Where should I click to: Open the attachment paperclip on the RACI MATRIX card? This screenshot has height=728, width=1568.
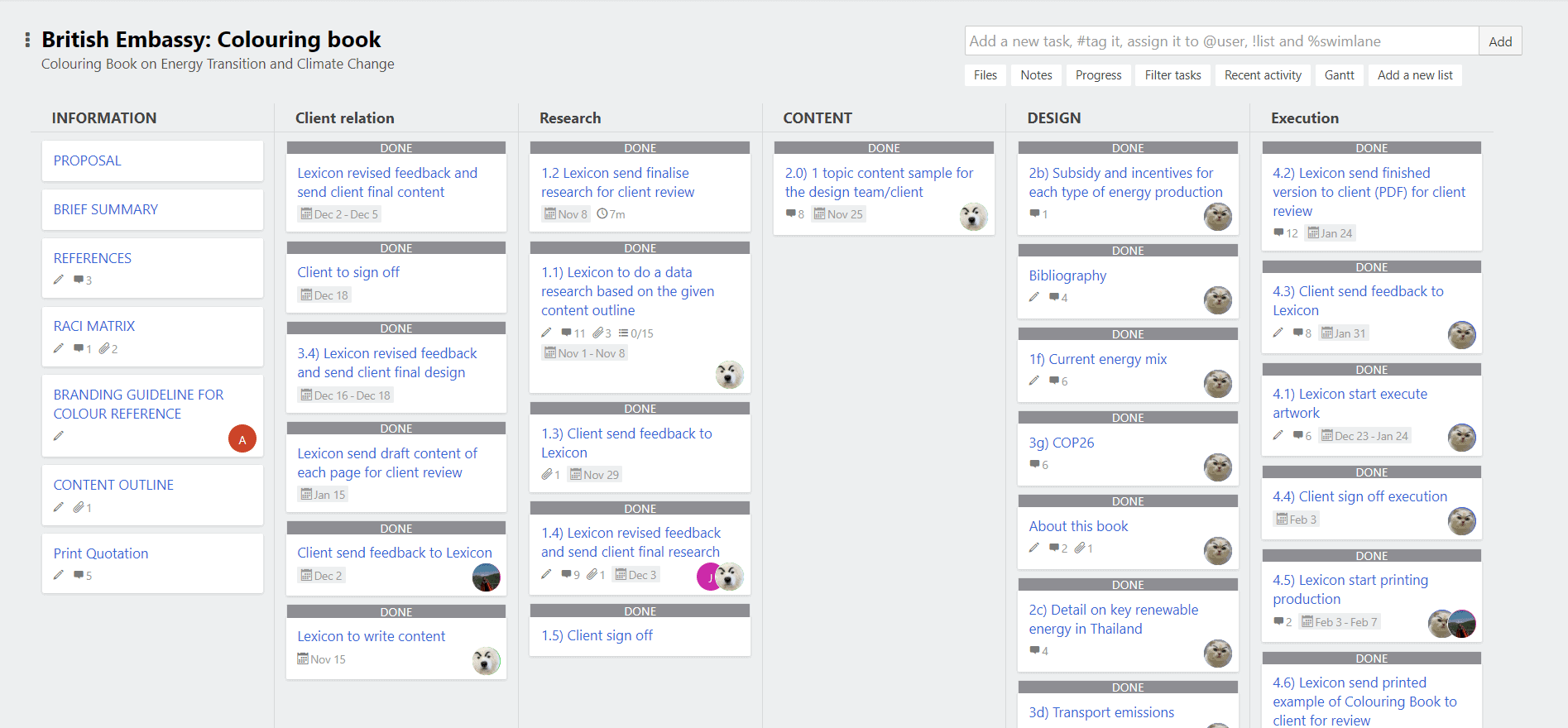[104, 348]
